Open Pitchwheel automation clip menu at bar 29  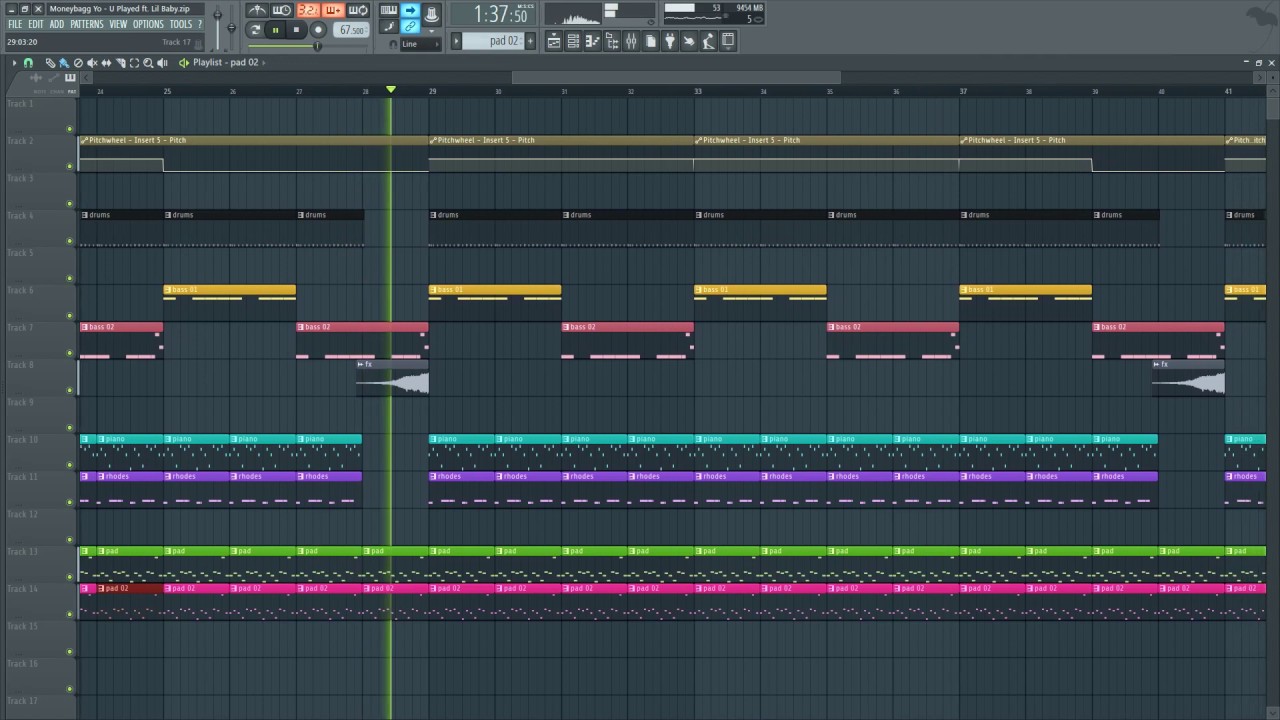[x=433, y=140]
